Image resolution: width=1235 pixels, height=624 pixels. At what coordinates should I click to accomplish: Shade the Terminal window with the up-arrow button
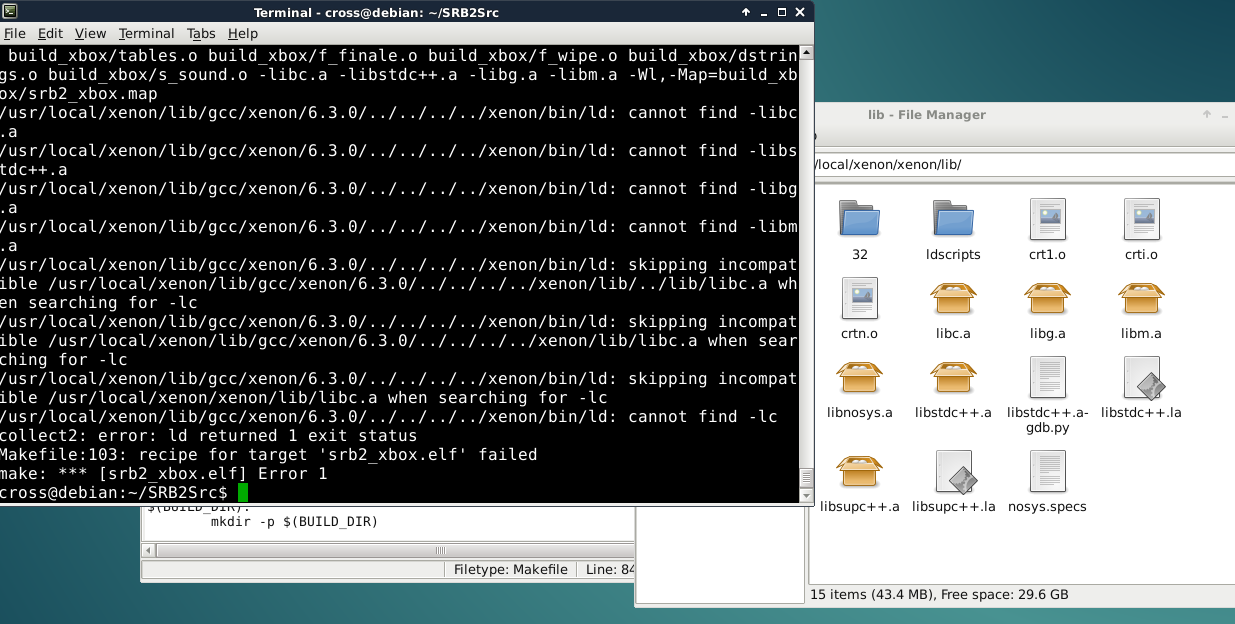point(746,12)
